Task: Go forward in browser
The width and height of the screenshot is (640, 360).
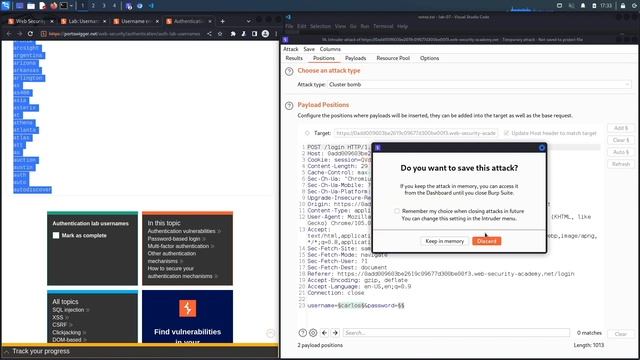Action: (19, 34)
